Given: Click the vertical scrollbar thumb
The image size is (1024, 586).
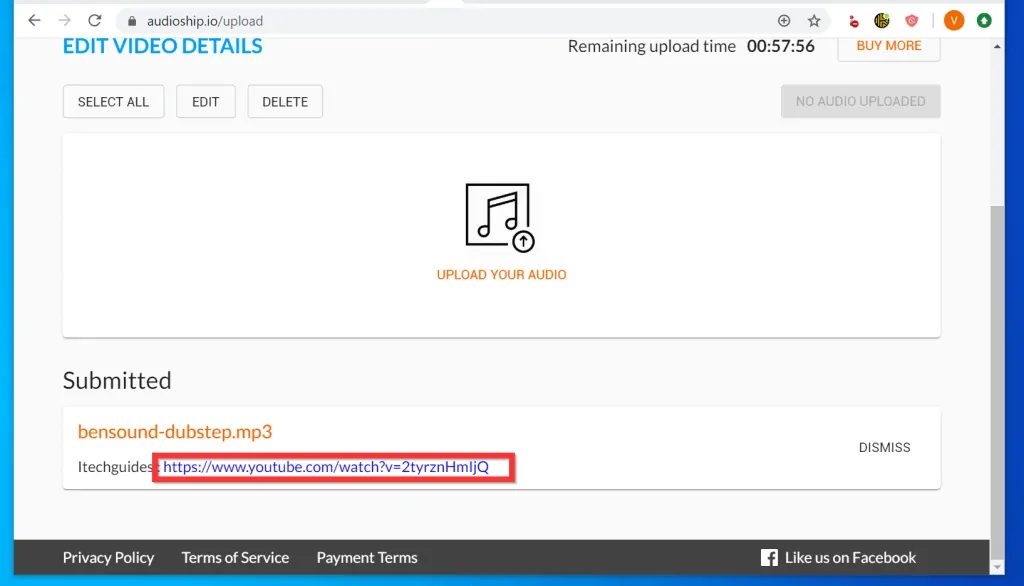Looking at the screenshot, I should [x=997, y=382].
